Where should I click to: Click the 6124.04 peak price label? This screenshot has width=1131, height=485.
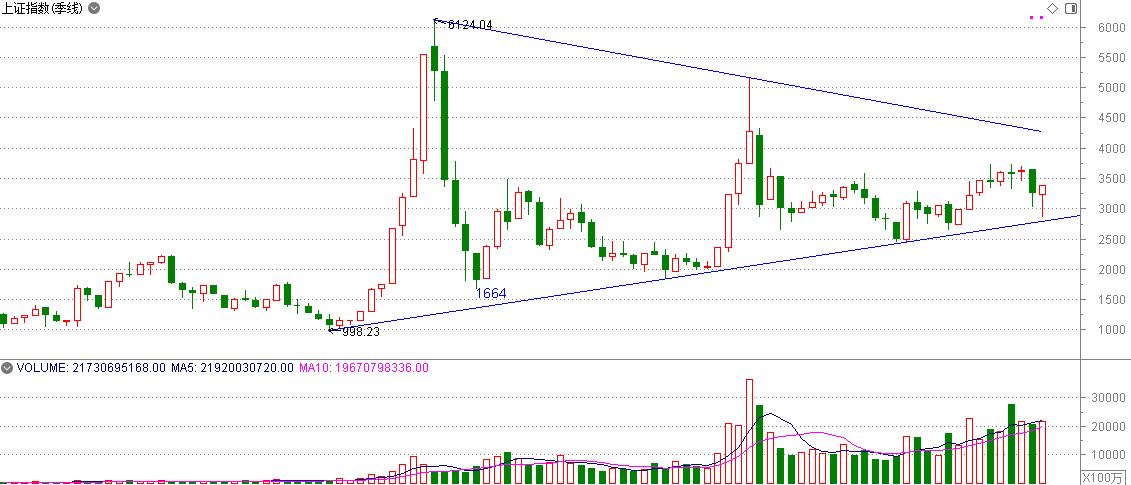click(x=470, y=25)
